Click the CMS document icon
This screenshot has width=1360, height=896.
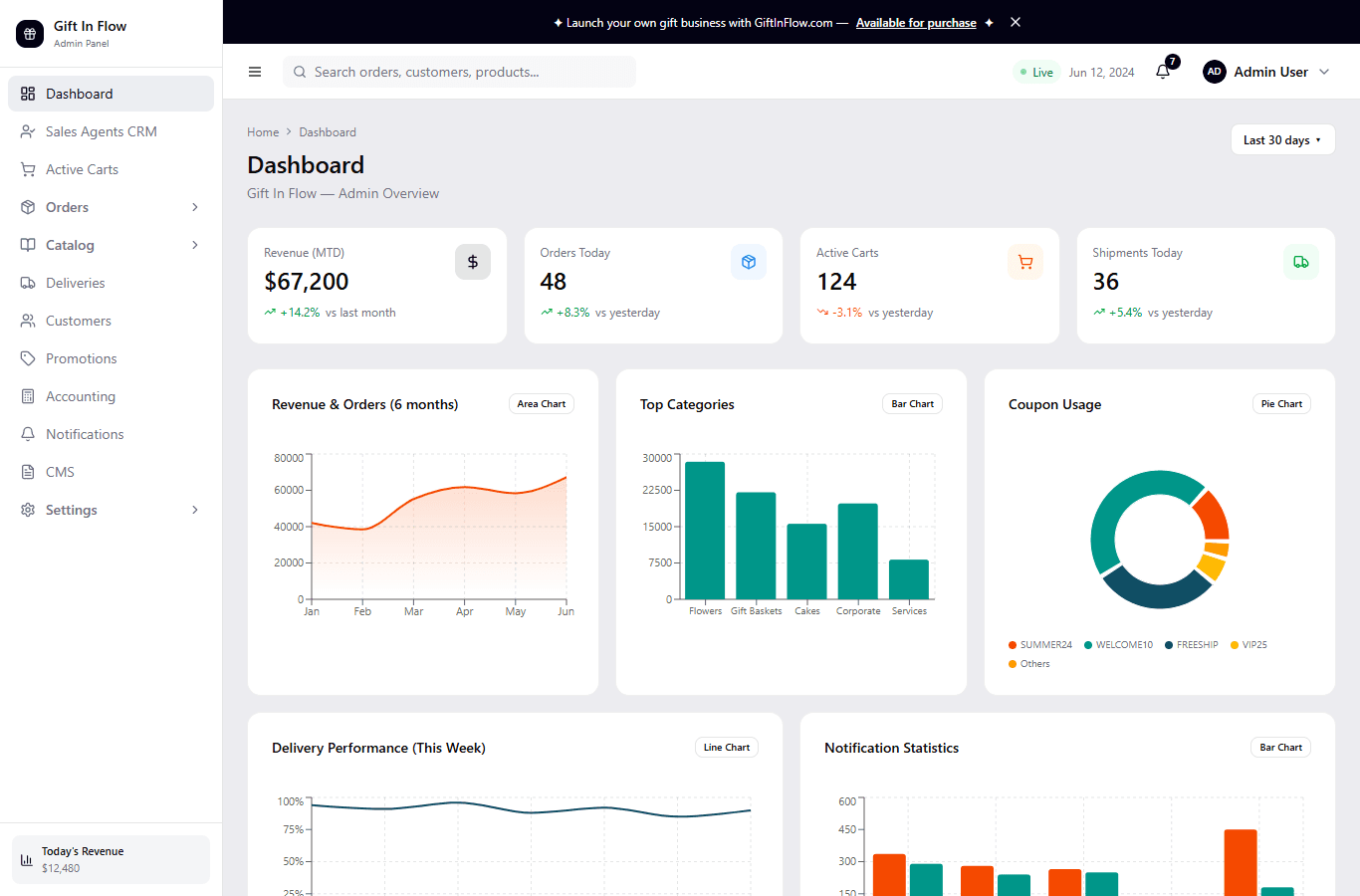[28, 472]
